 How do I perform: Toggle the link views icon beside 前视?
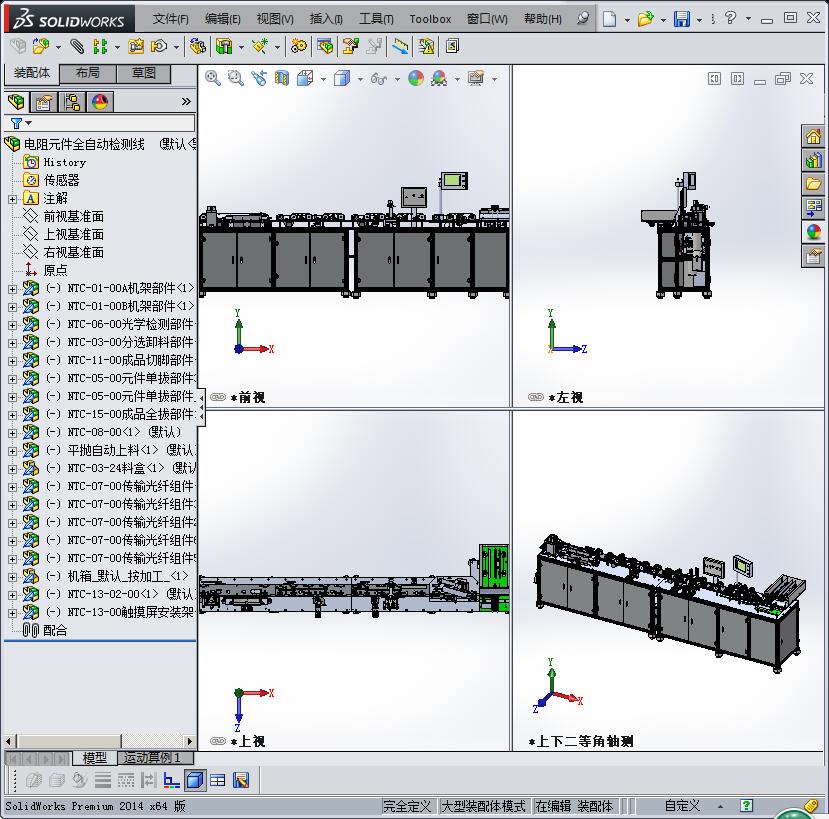tap(218, 397)
